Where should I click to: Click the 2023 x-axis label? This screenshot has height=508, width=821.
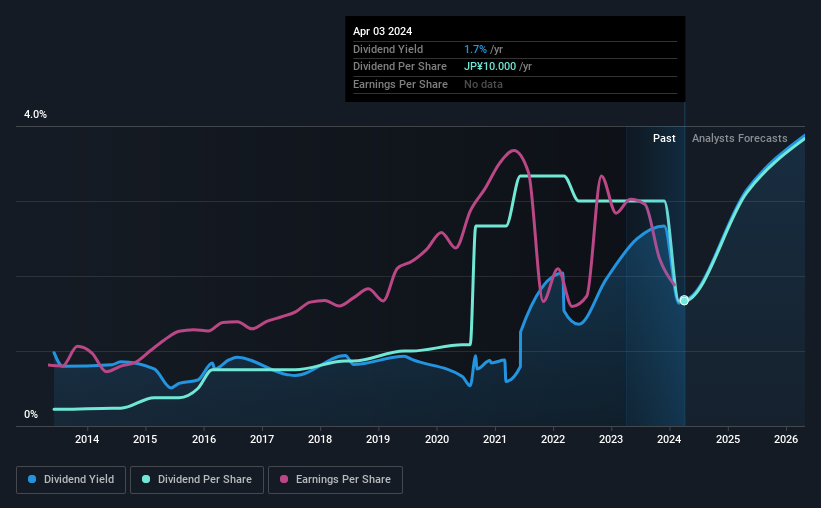[x=611, y=439]
